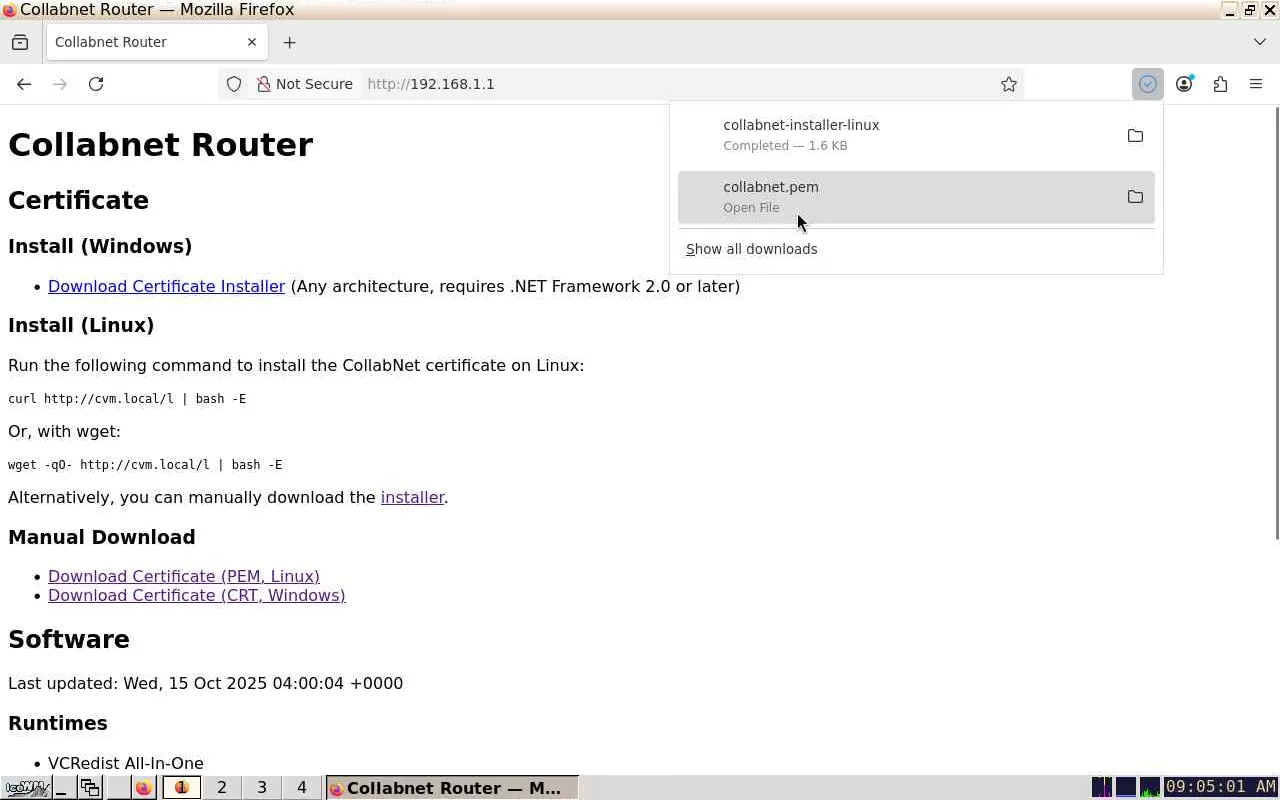This screenshot has height=800, width=1280.
Task: Open the Firefox View button
Action: tap(20, 42)
